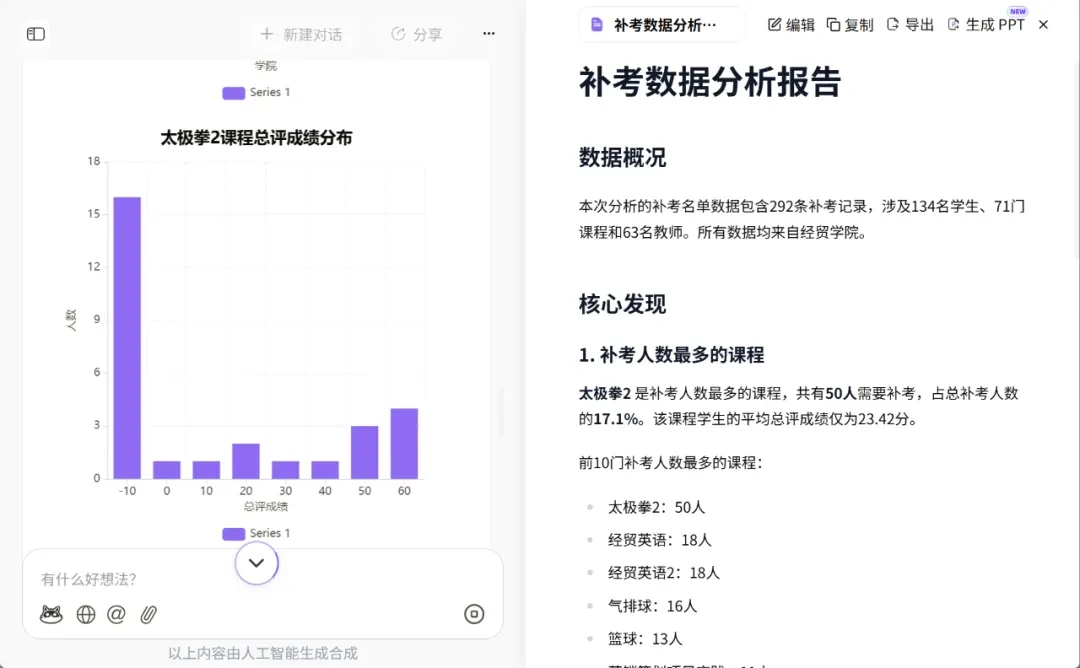Click the tallest bar at -10

click(127, 337)
